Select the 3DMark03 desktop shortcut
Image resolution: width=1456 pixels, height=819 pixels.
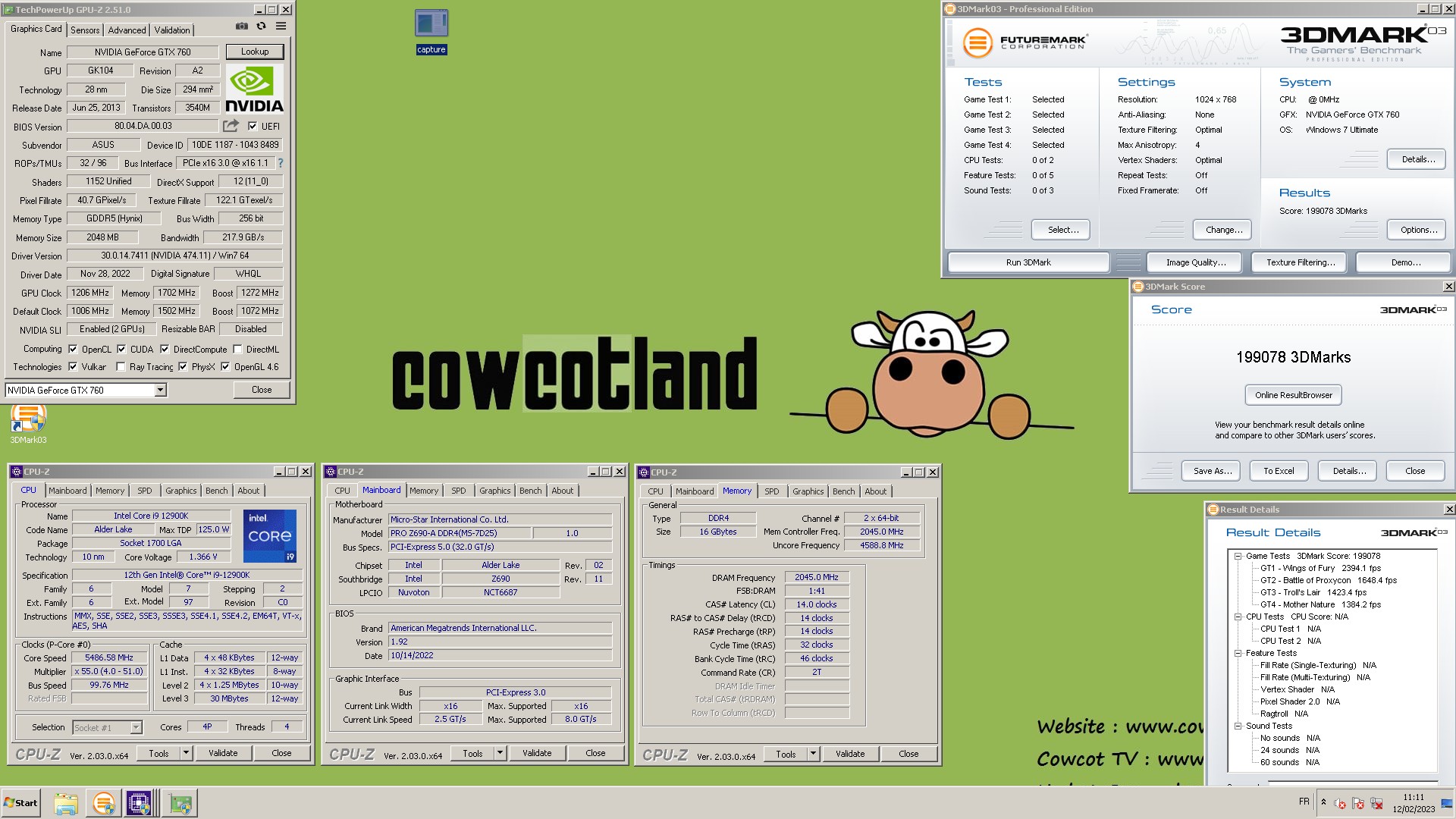[x=28, y=423]
